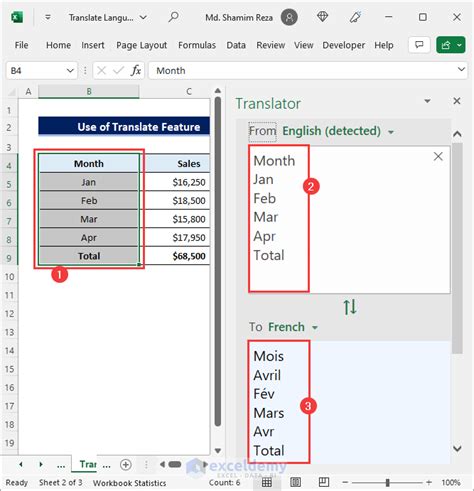Image resolution: width=474 pixels, height=491 pixels.
Task: Click the pen drawing icon in title bar
Action: [x=355, y=17]
